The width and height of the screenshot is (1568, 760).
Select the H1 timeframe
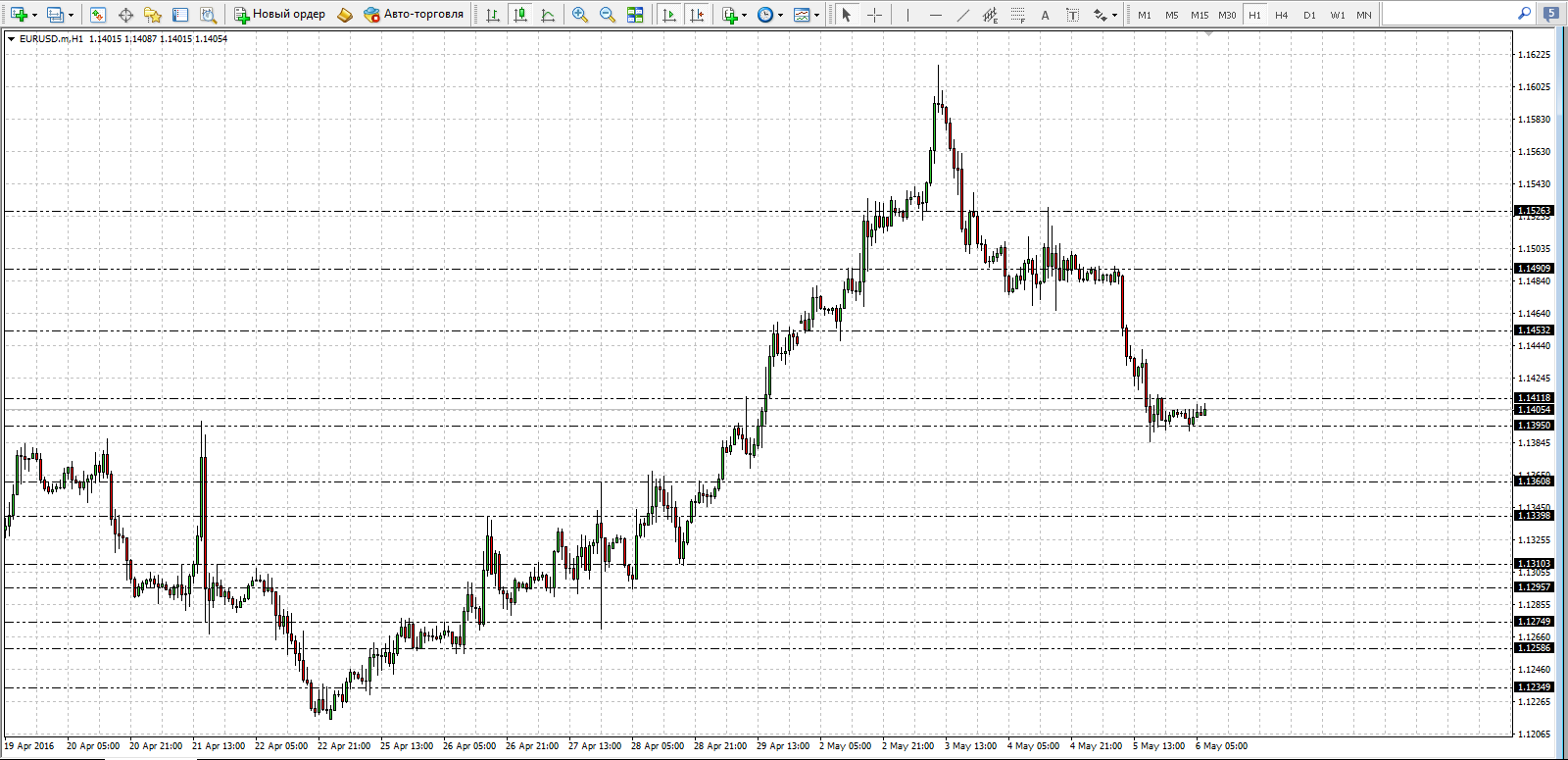tap(1254, 15)
